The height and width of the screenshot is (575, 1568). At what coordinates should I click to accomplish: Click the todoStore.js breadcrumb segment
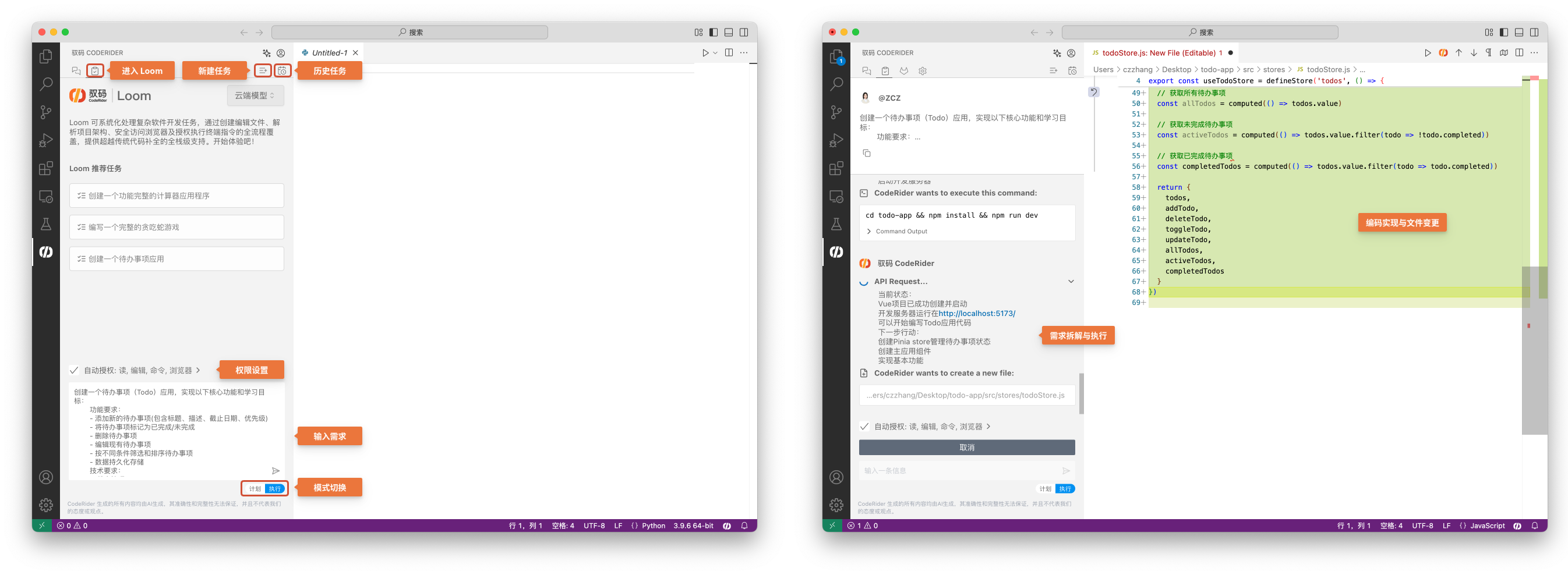pyautogui.click(x=1327, y=69)
